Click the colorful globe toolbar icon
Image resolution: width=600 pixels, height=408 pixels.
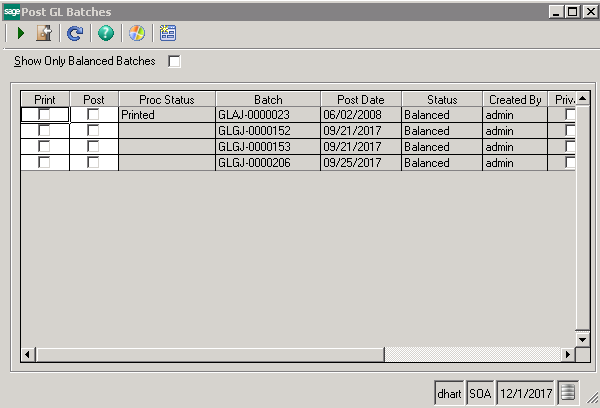tap(137, 33)
